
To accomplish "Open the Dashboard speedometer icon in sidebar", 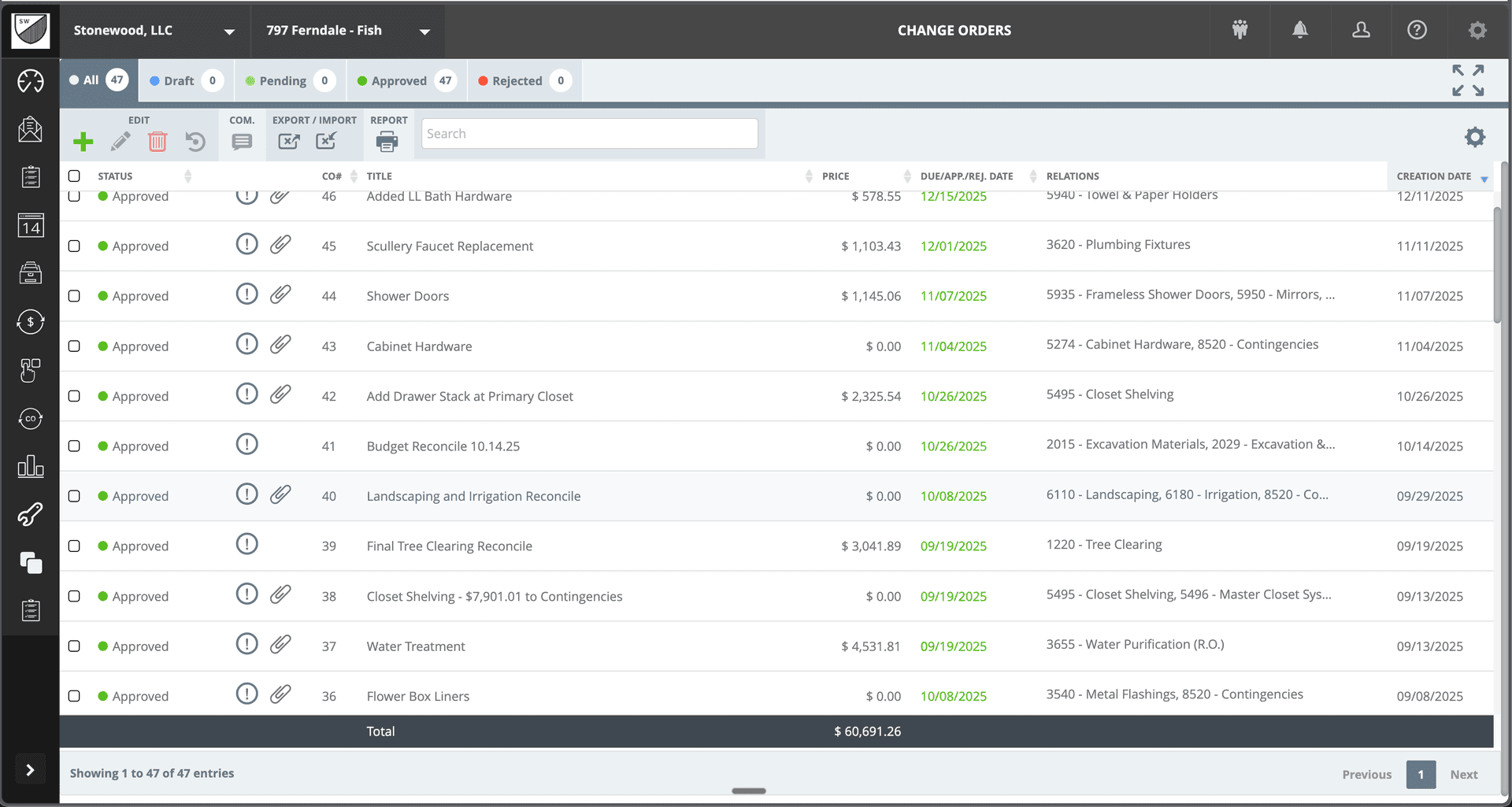I will [30, 80].
